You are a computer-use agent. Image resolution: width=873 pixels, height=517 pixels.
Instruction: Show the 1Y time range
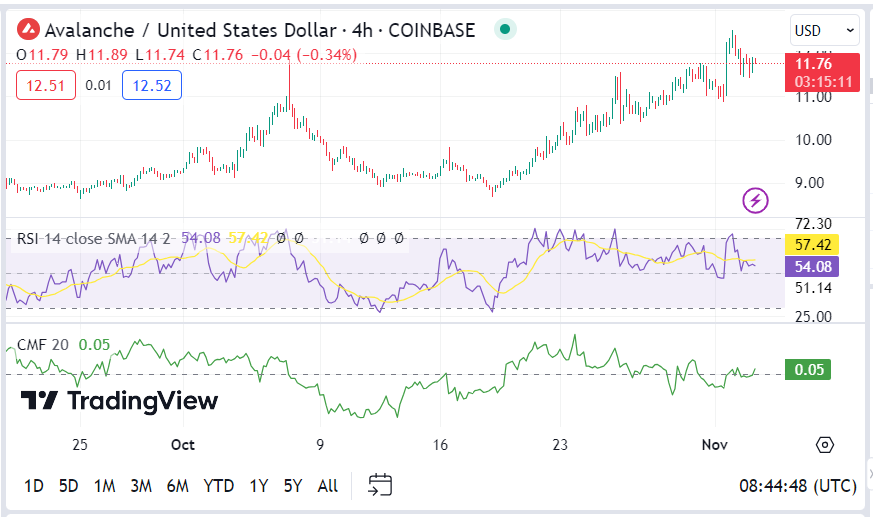(x=259, y=486)
